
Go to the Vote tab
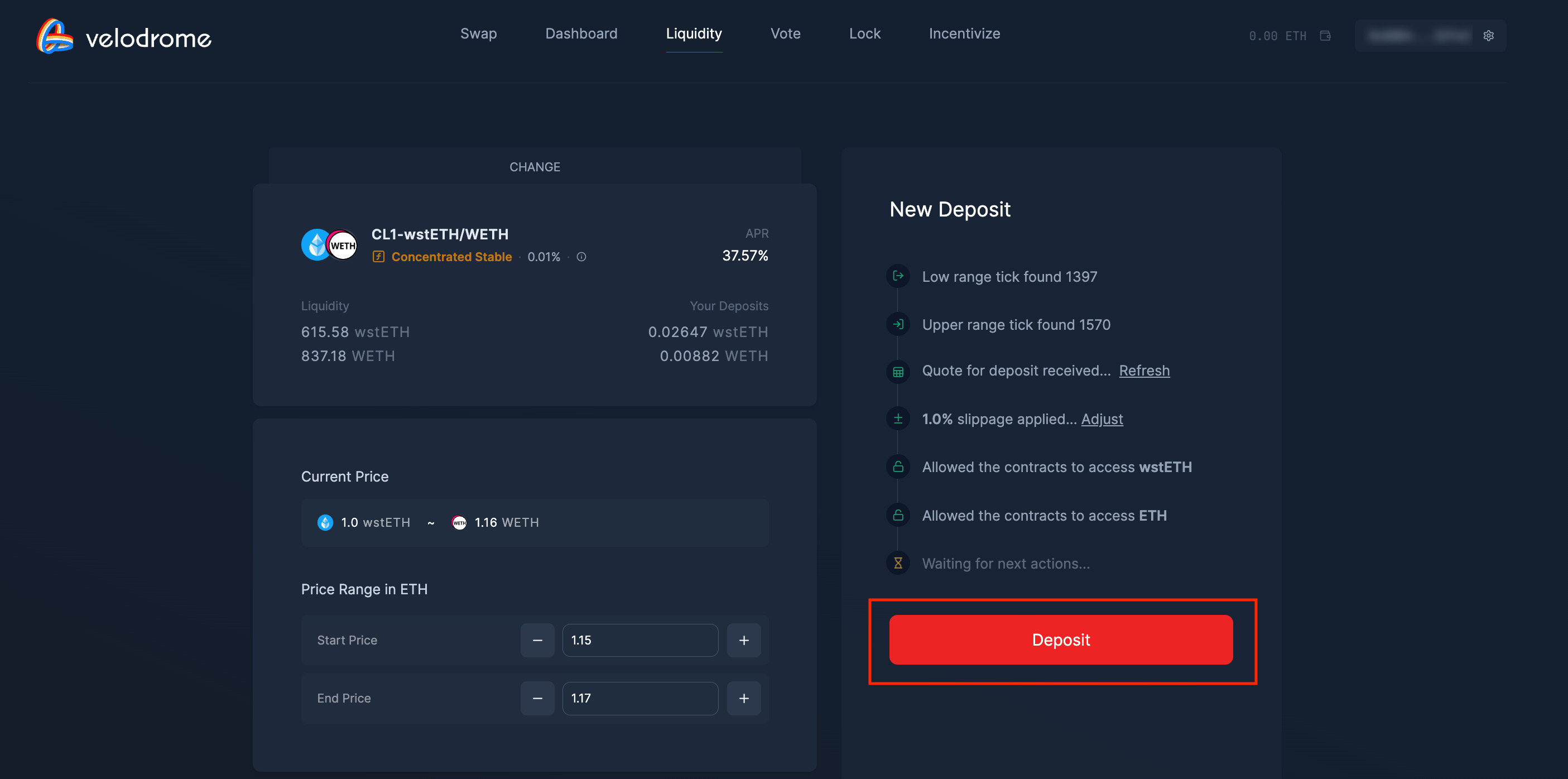[x=785, y=34]
